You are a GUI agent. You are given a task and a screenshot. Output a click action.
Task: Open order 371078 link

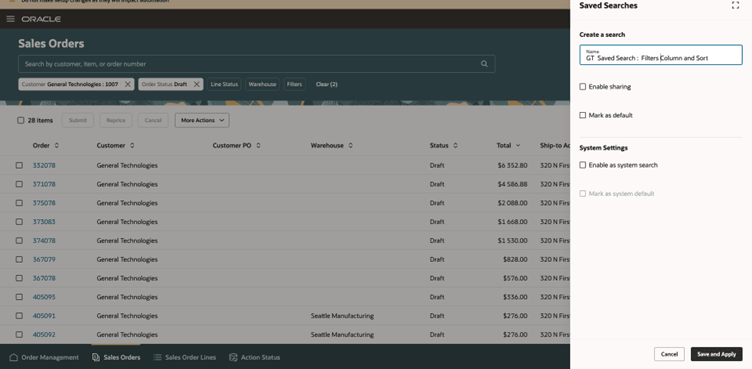pyautogui.click(x=44, y=184)
